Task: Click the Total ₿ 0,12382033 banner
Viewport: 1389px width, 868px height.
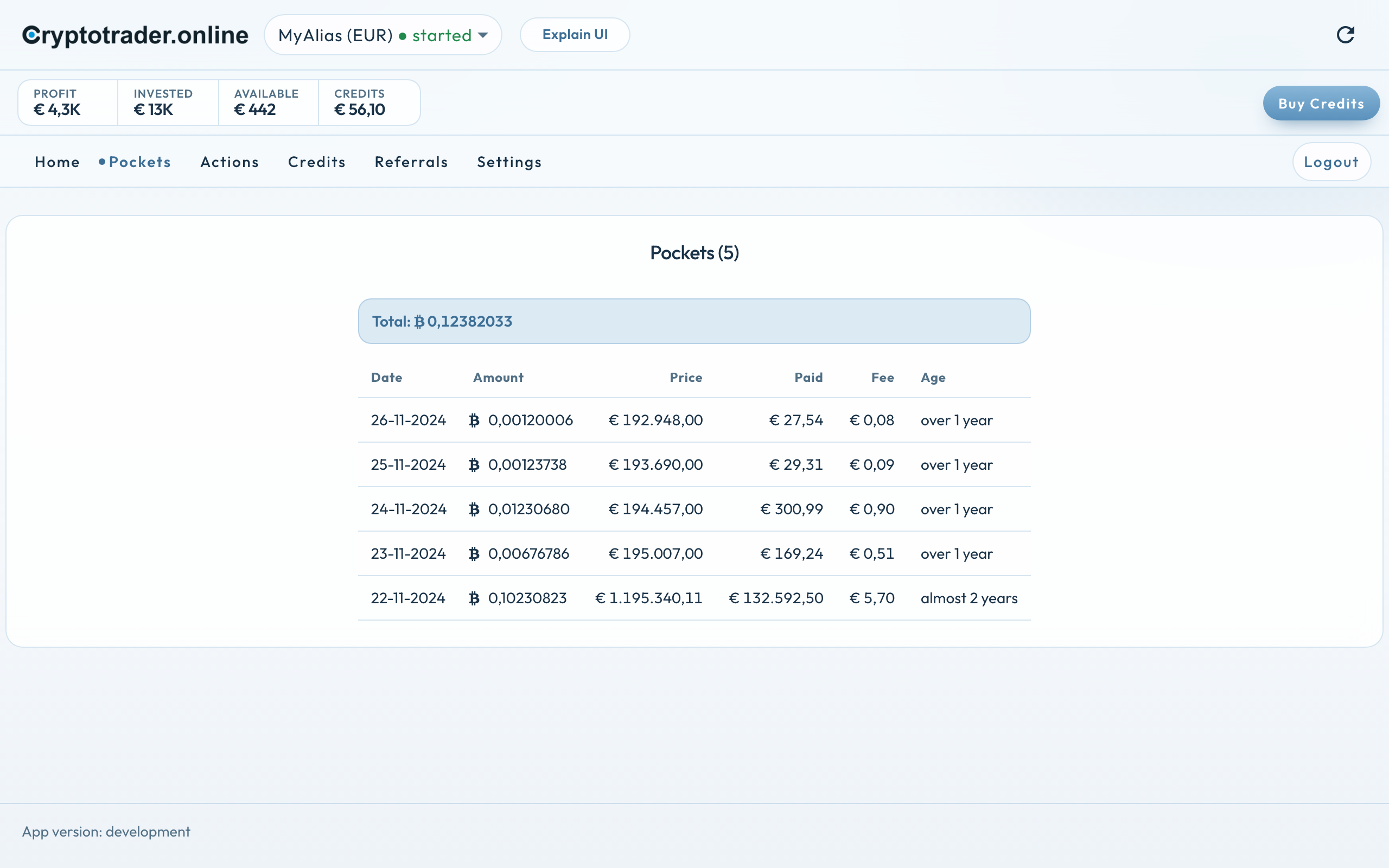Action: (694, 321)
